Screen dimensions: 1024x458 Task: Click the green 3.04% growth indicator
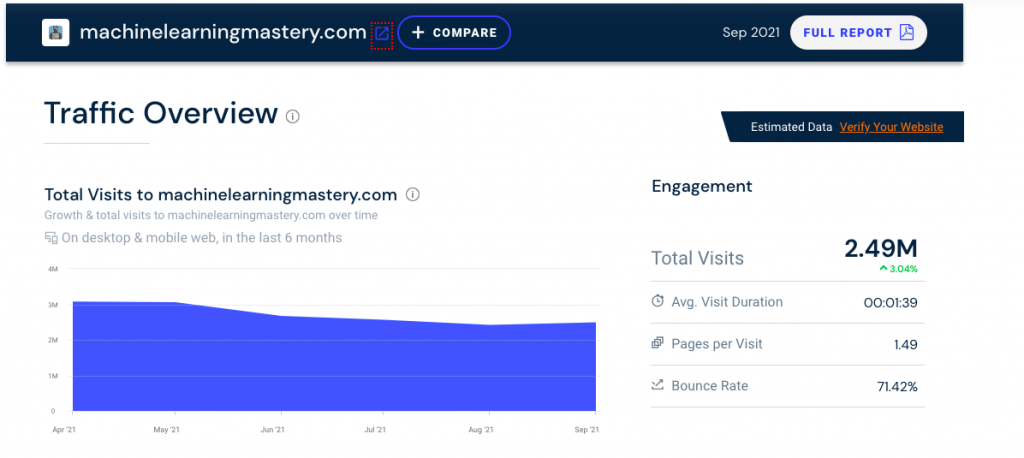click(x=899, y=269)
